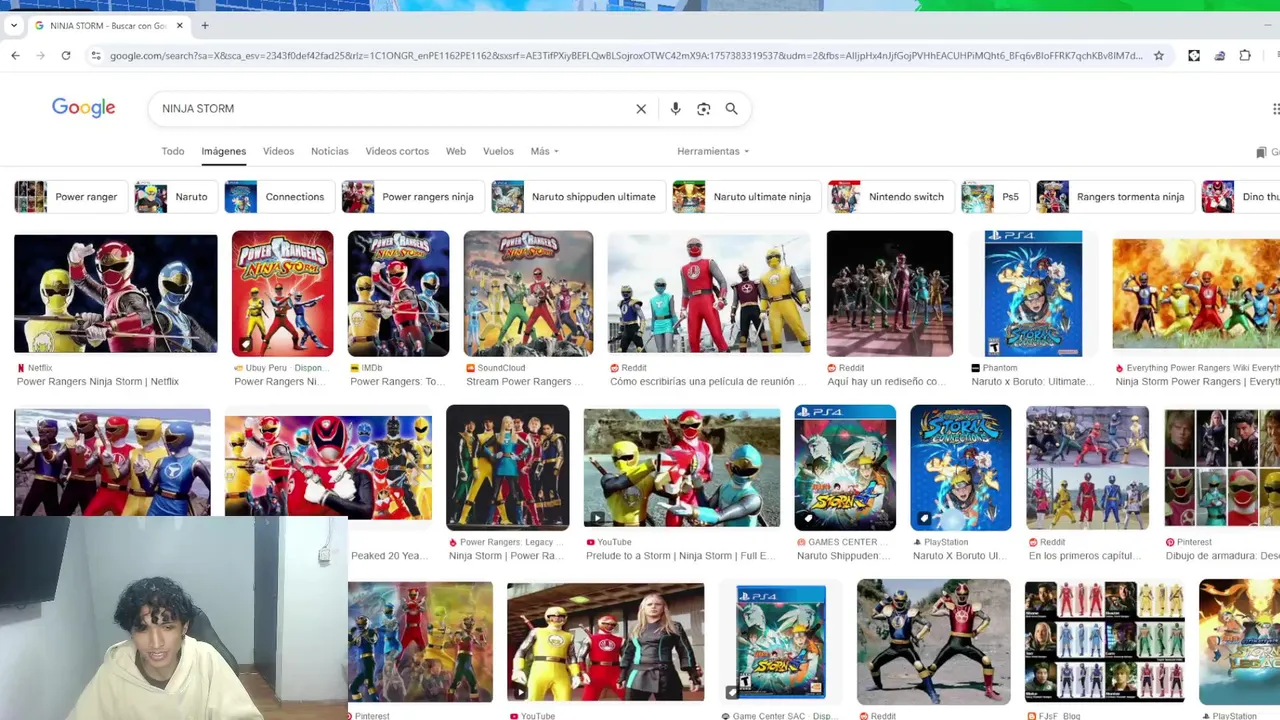Filter by the Naruto chip
Image resolution: width=1280 pixels, height=720 pixels.
pyautogui.click(x=175, y=197)
